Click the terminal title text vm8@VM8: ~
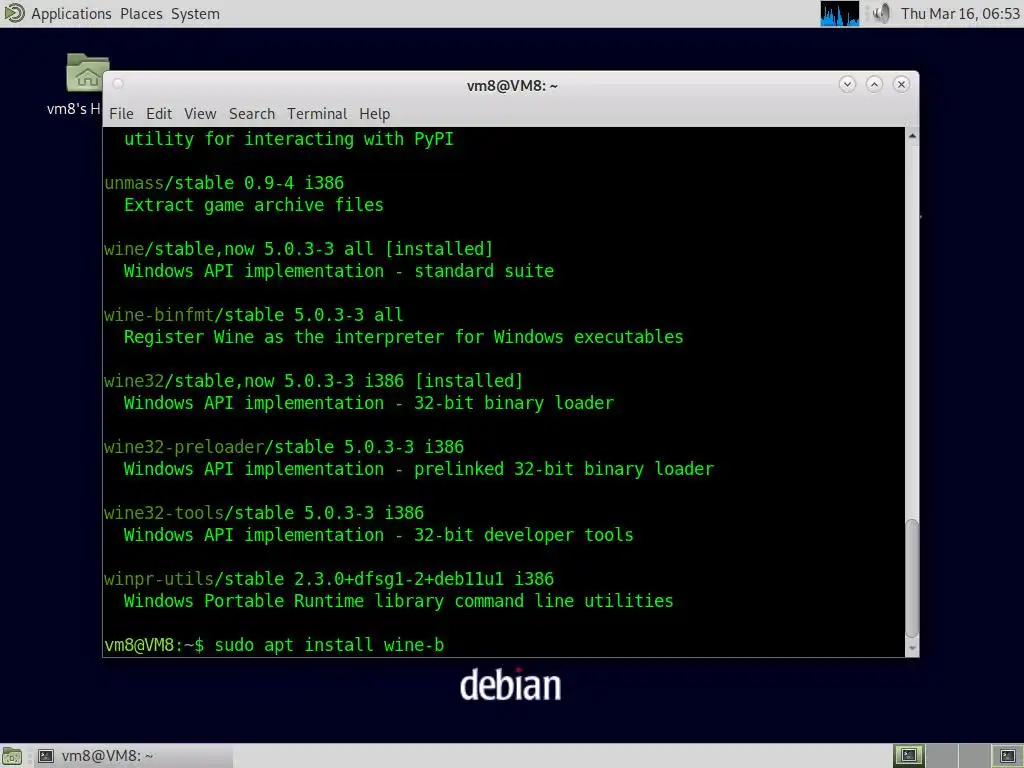Image resolution: width=1024 pixels, height=768 pixels. tap(512, 86)
